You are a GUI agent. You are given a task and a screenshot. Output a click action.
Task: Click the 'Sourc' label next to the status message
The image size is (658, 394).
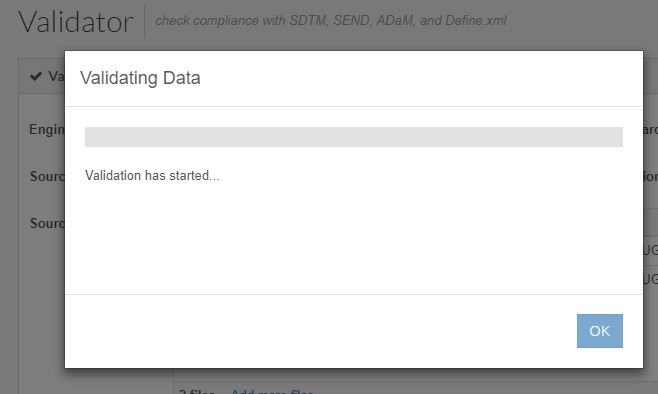(x=47, y=176)
